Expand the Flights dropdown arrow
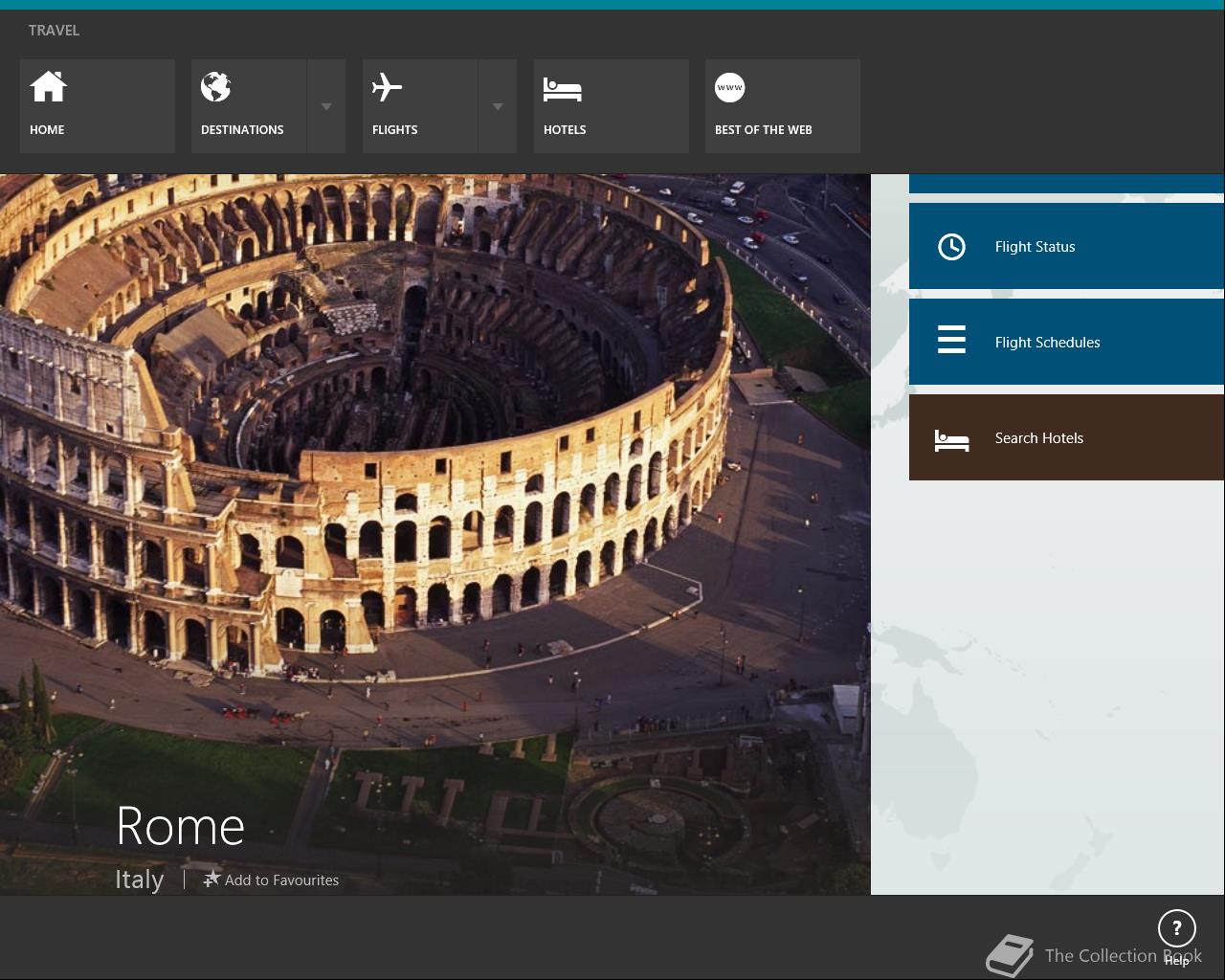 [498, 106]
